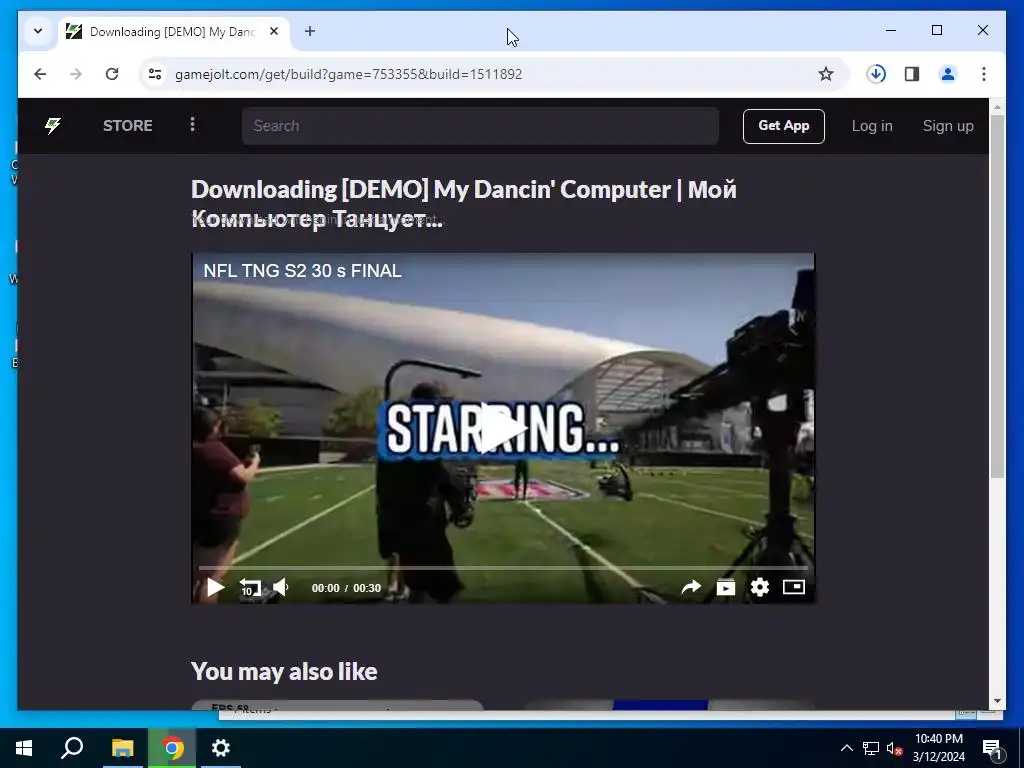This screenshot has height=768, width=1024.
Task: Open the Log in link
Action: [x=872, y=126]
